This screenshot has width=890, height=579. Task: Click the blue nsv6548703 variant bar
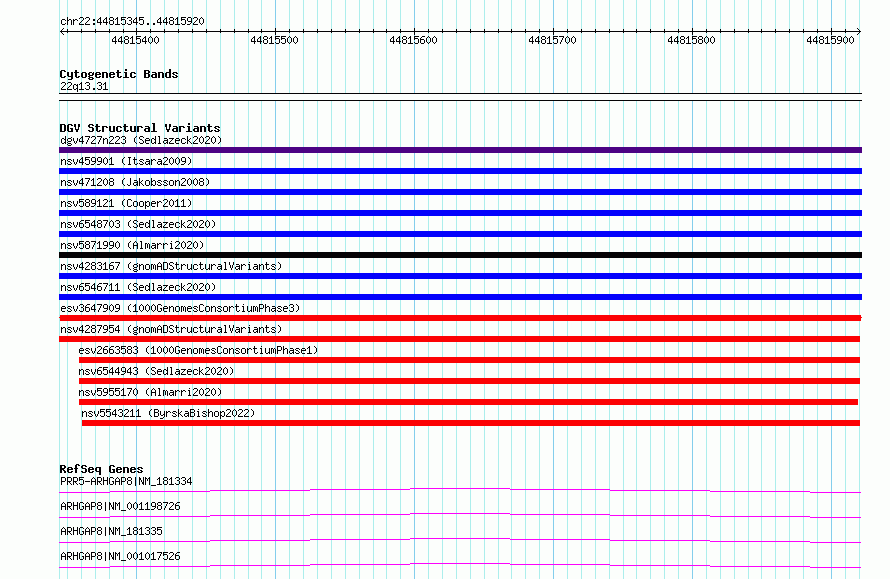460,234
